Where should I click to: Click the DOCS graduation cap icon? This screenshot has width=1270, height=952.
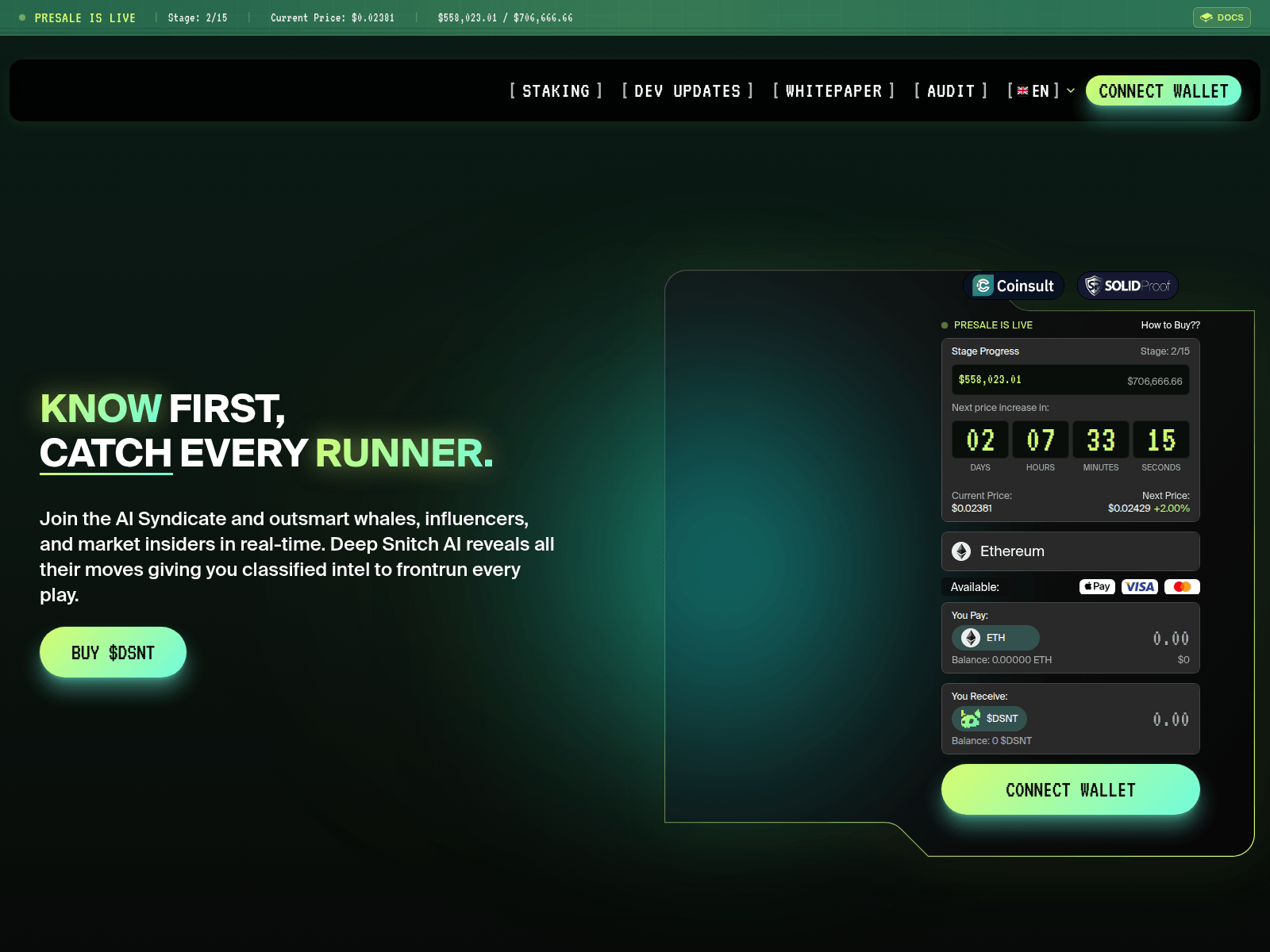[1206, 17]
